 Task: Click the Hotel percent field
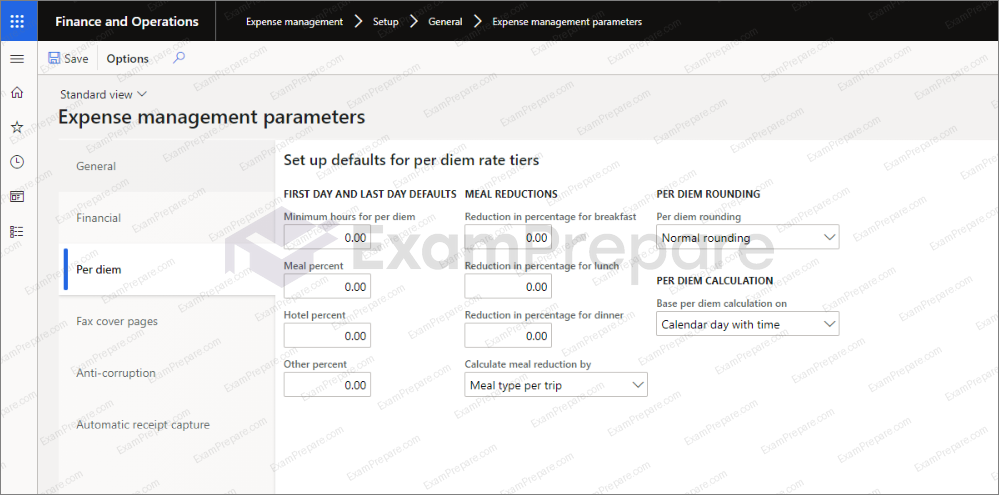click(327, 336)
